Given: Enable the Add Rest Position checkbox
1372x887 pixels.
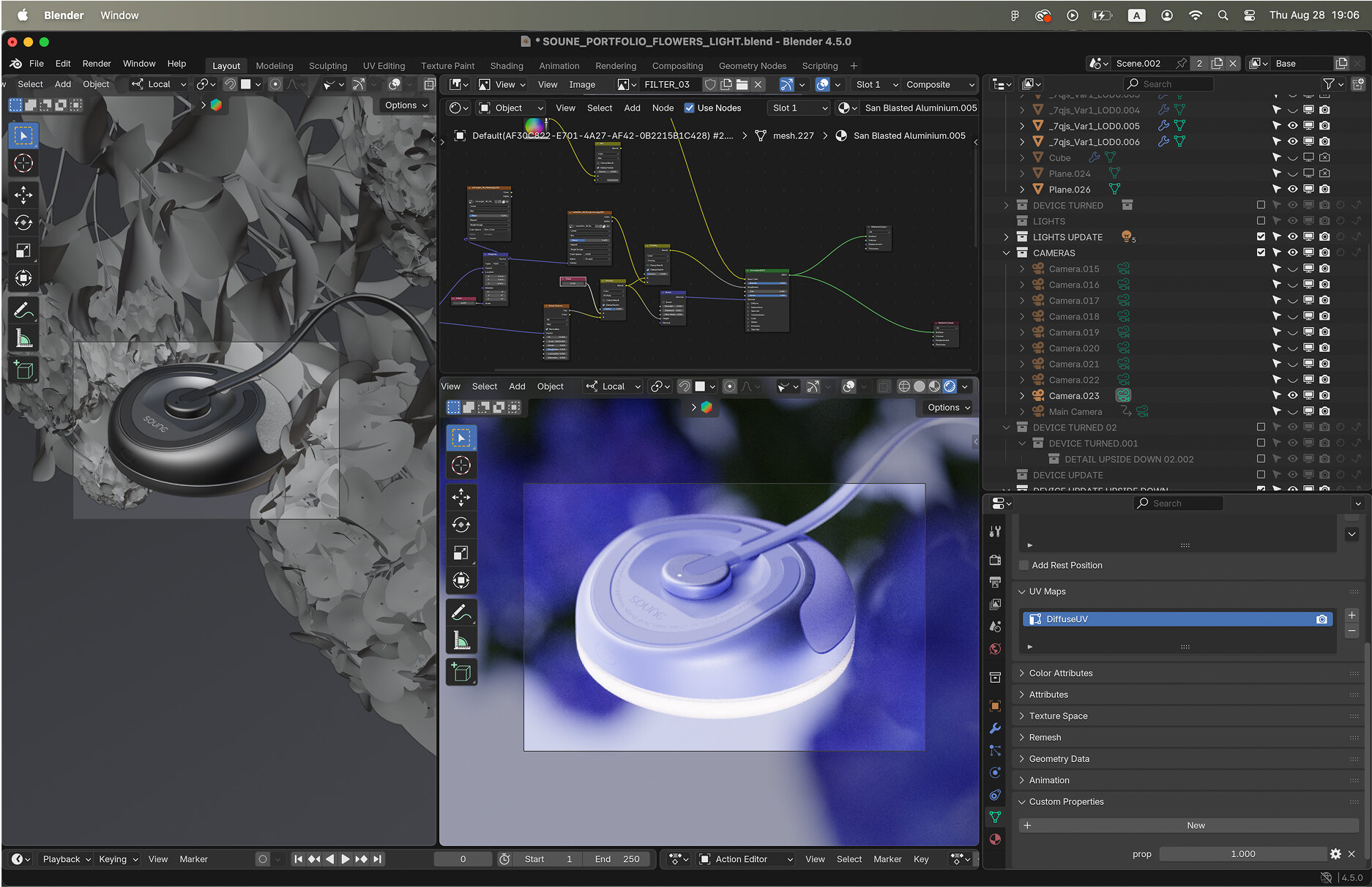Looking at the screenshot, I should (x=1024, y=565).
